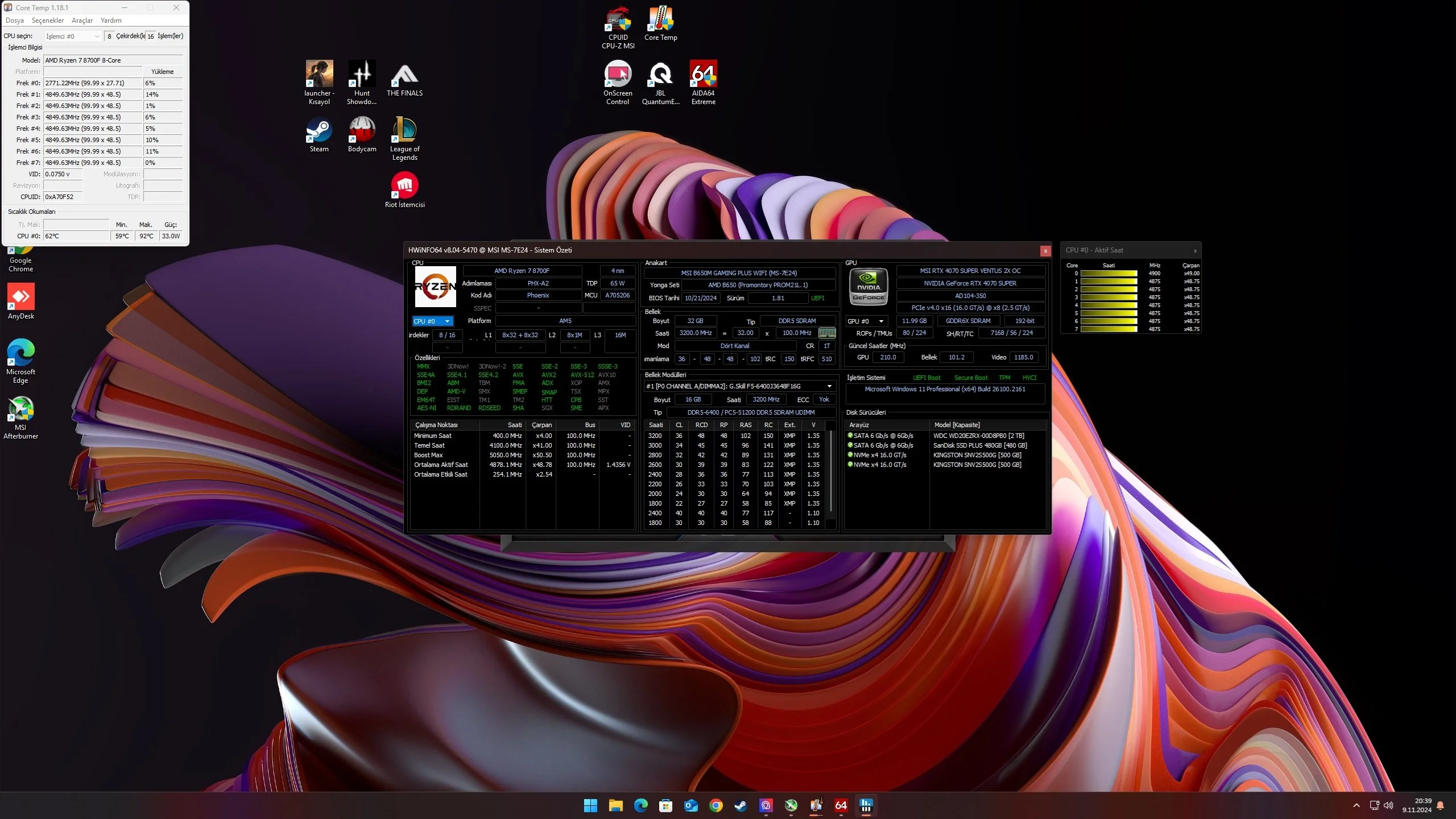Viewport: 1456px width, 819px height.
Task: Launch Bodycam from the desktop
Action: pos(362,135)
